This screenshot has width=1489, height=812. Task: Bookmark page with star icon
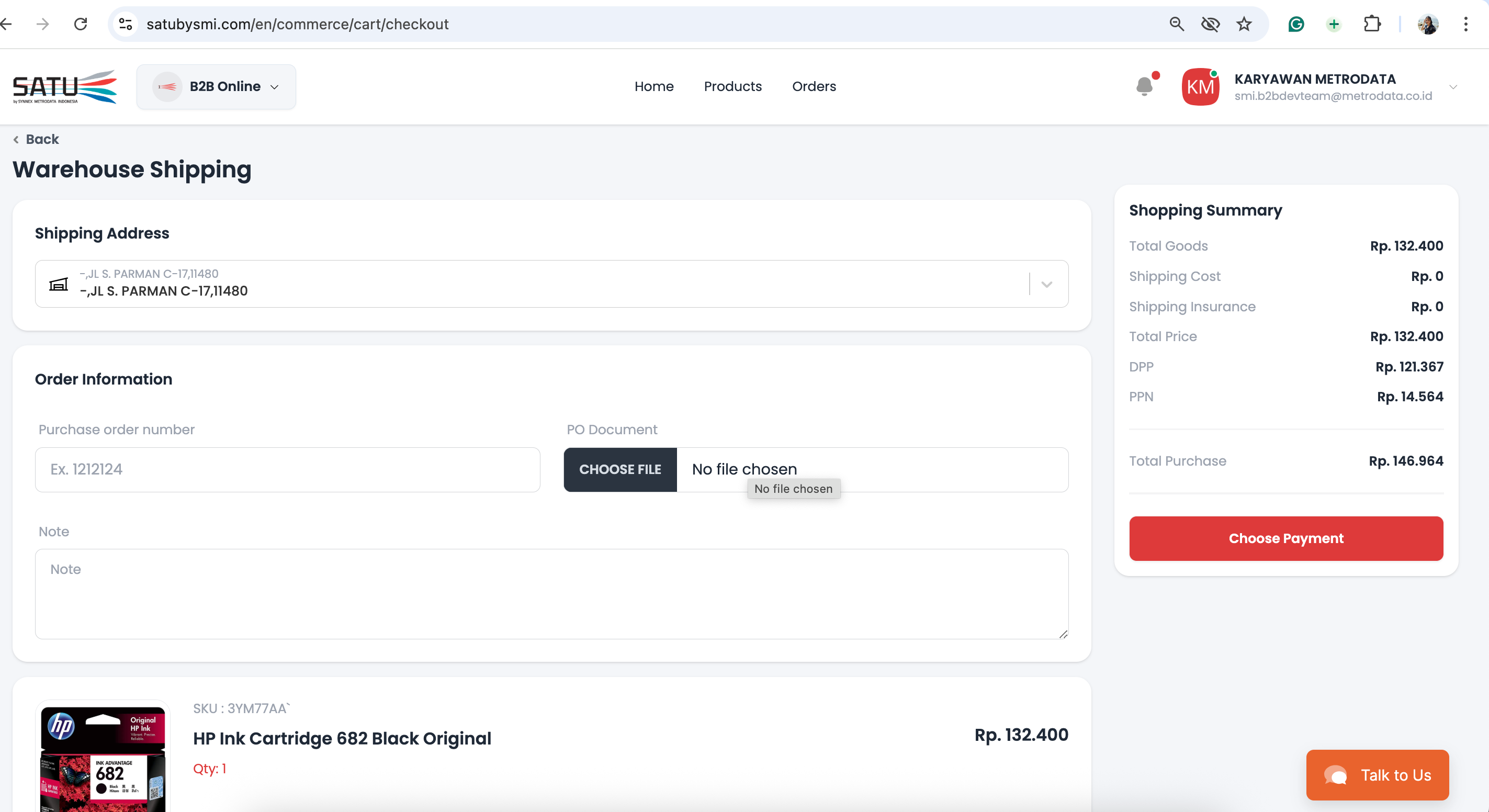click(x=1243, y=24)
